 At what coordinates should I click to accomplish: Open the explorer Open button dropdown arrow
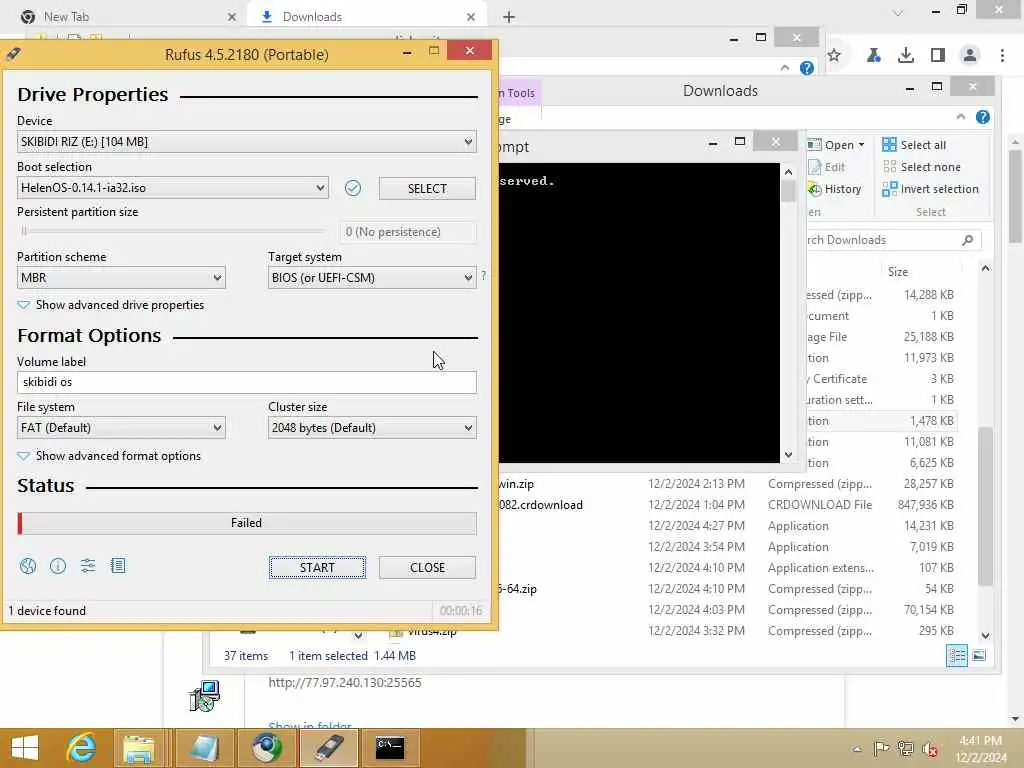tap(861, 145)
